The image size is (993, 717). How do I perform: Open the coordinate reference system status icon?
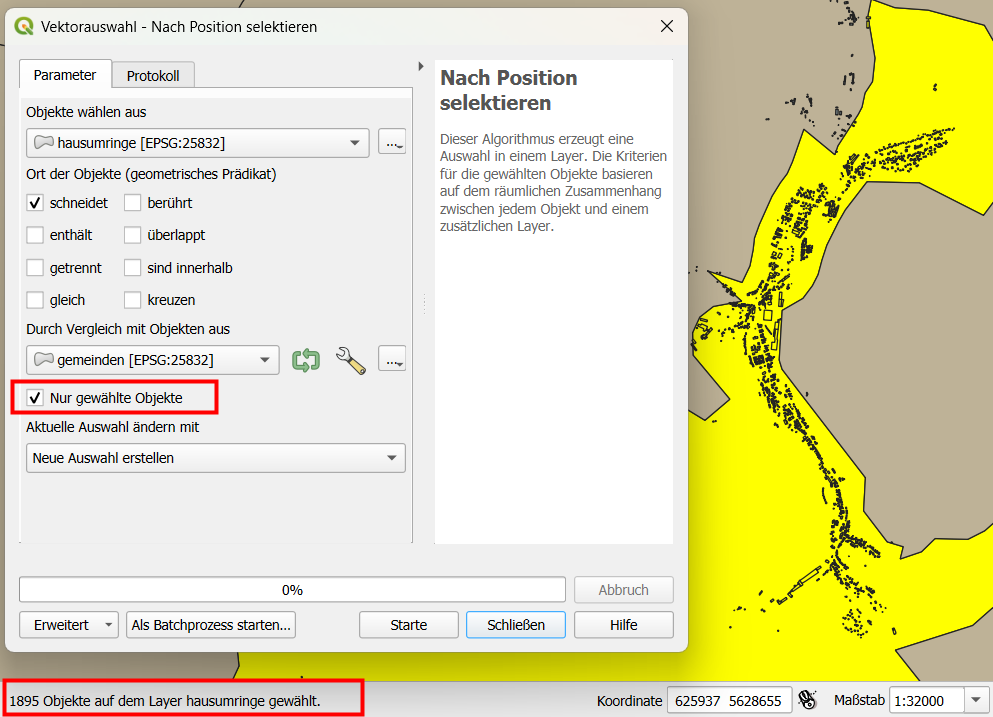pyautogui.click(x=807, y=700)
